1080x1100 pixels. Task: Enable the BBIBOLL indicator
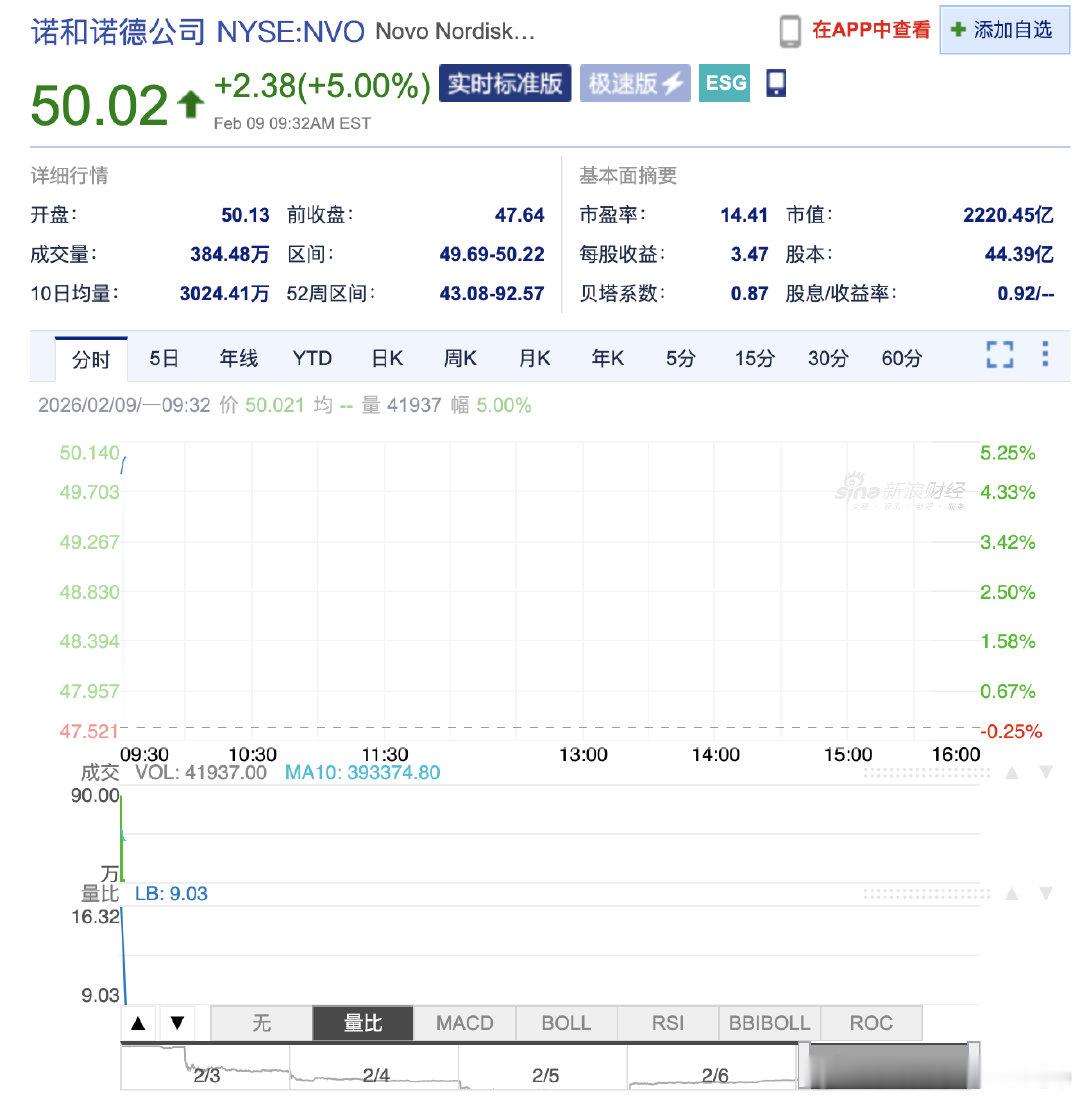click(769, 1023)
